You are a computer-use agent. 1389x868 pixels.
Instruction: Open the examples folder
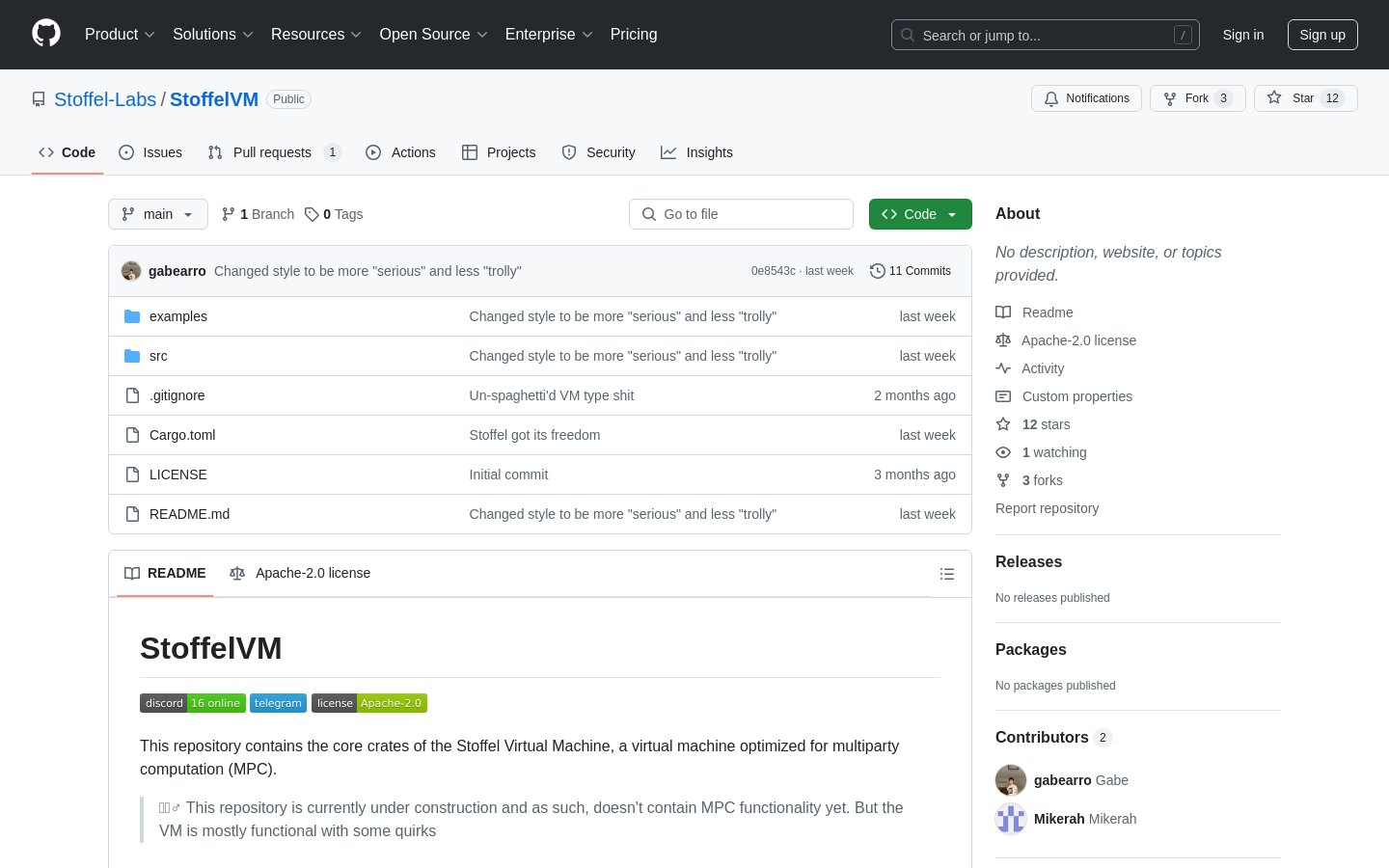(178, 316)
